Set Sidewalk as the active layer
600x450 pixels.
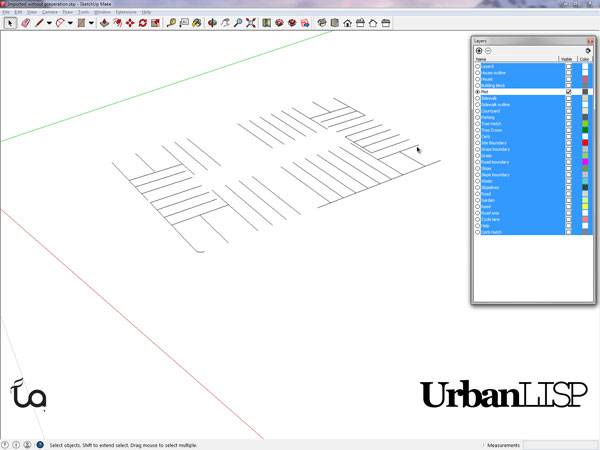477,98
